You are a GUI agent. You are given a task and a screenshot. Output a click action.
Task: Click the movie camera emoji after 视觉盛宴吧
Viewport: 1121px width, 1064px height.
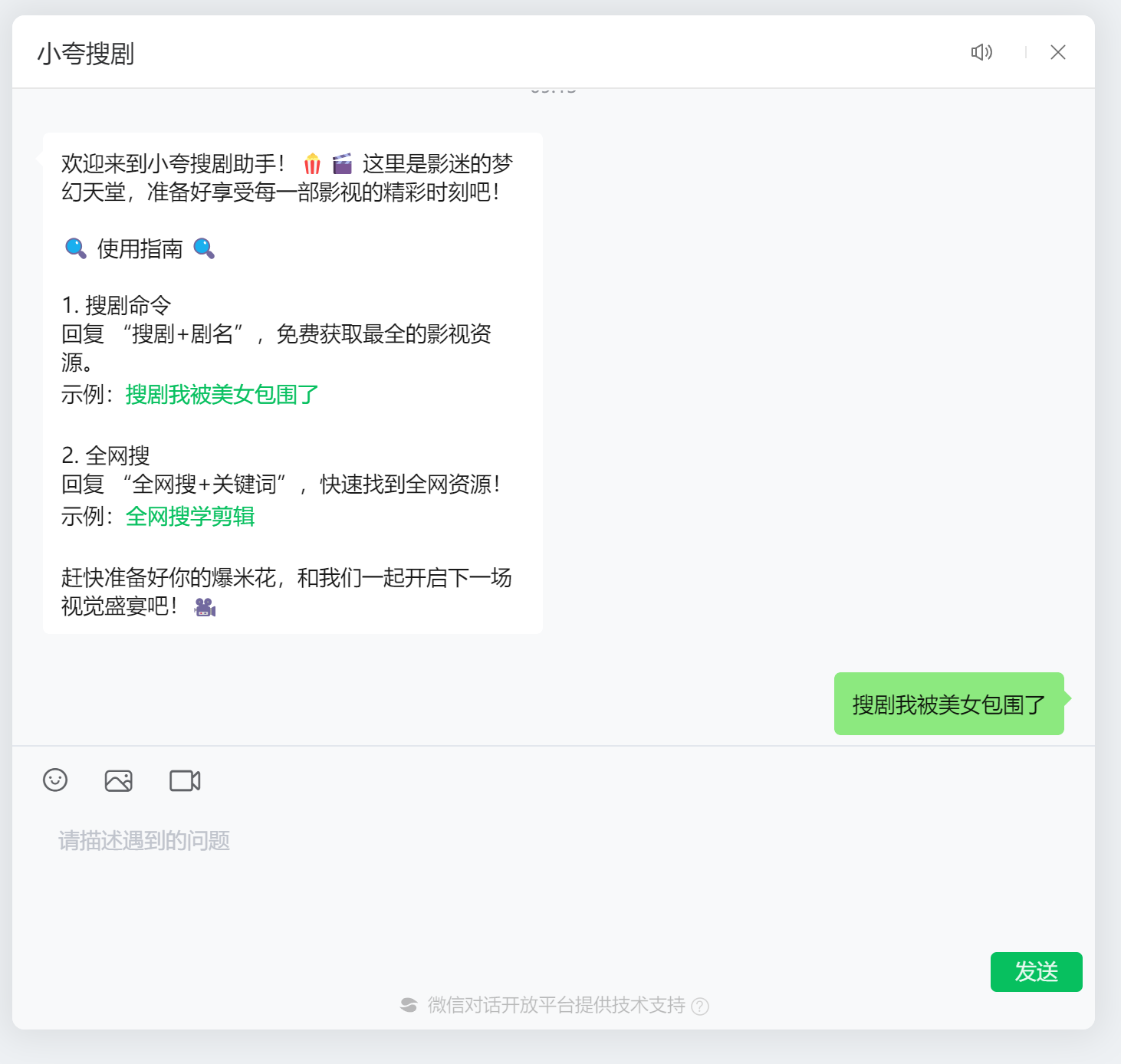[x=205, y=607]
